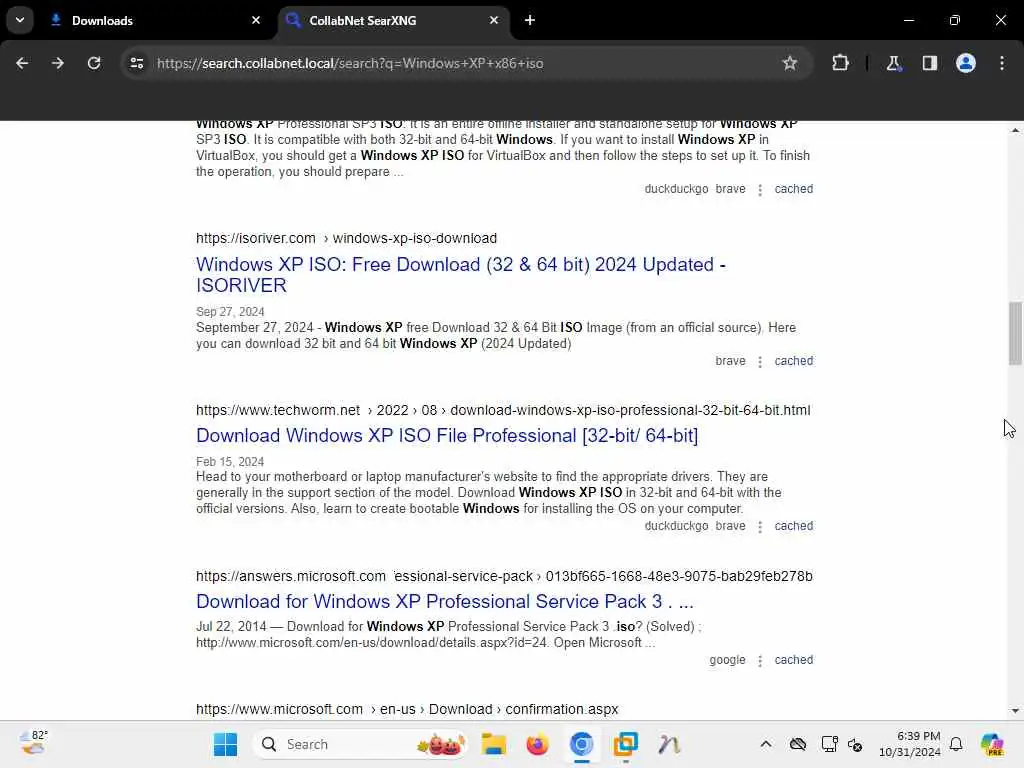Open the Extensions puzzle icon

(840, 63)
